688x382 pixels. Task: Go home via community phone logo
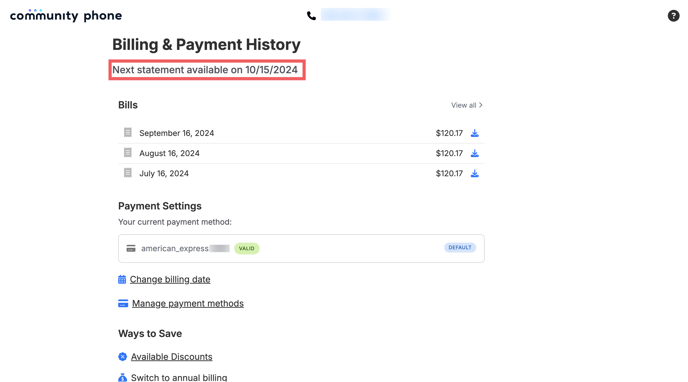click(66, 16)
